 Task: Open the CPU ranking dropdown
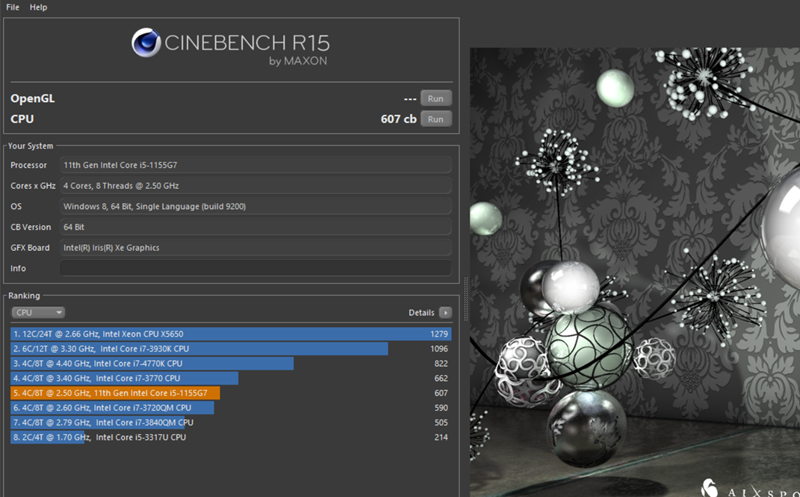(38, 312)
